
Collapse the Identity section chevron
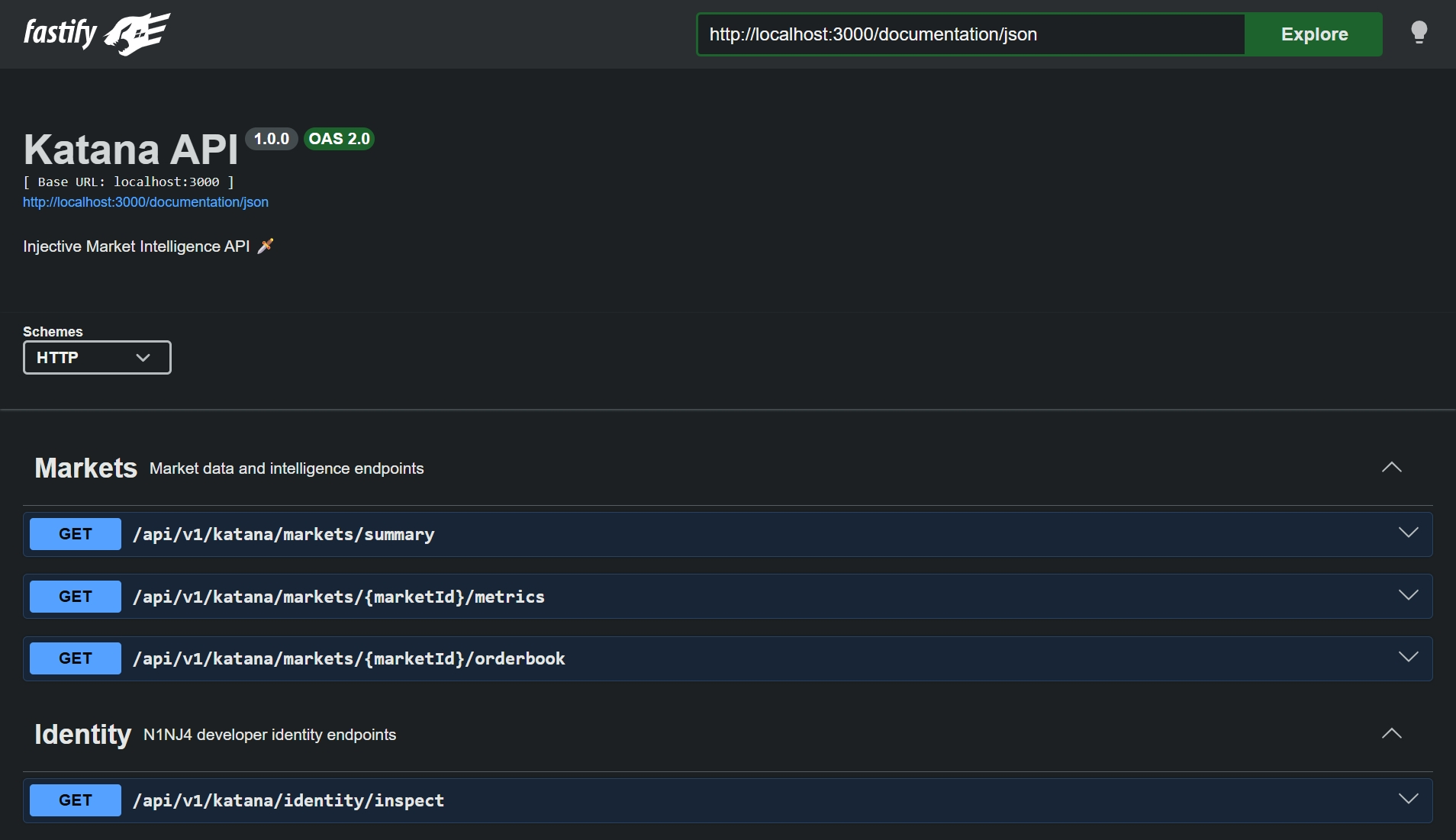coord(1391,734)
